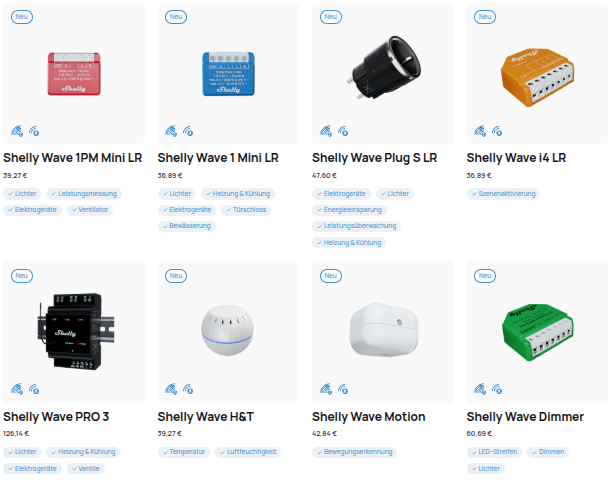This screenshot has width=611, height=485.
Task: Click the white Shelly Wave Motion sensor image
Action: [x=384, y=330]
